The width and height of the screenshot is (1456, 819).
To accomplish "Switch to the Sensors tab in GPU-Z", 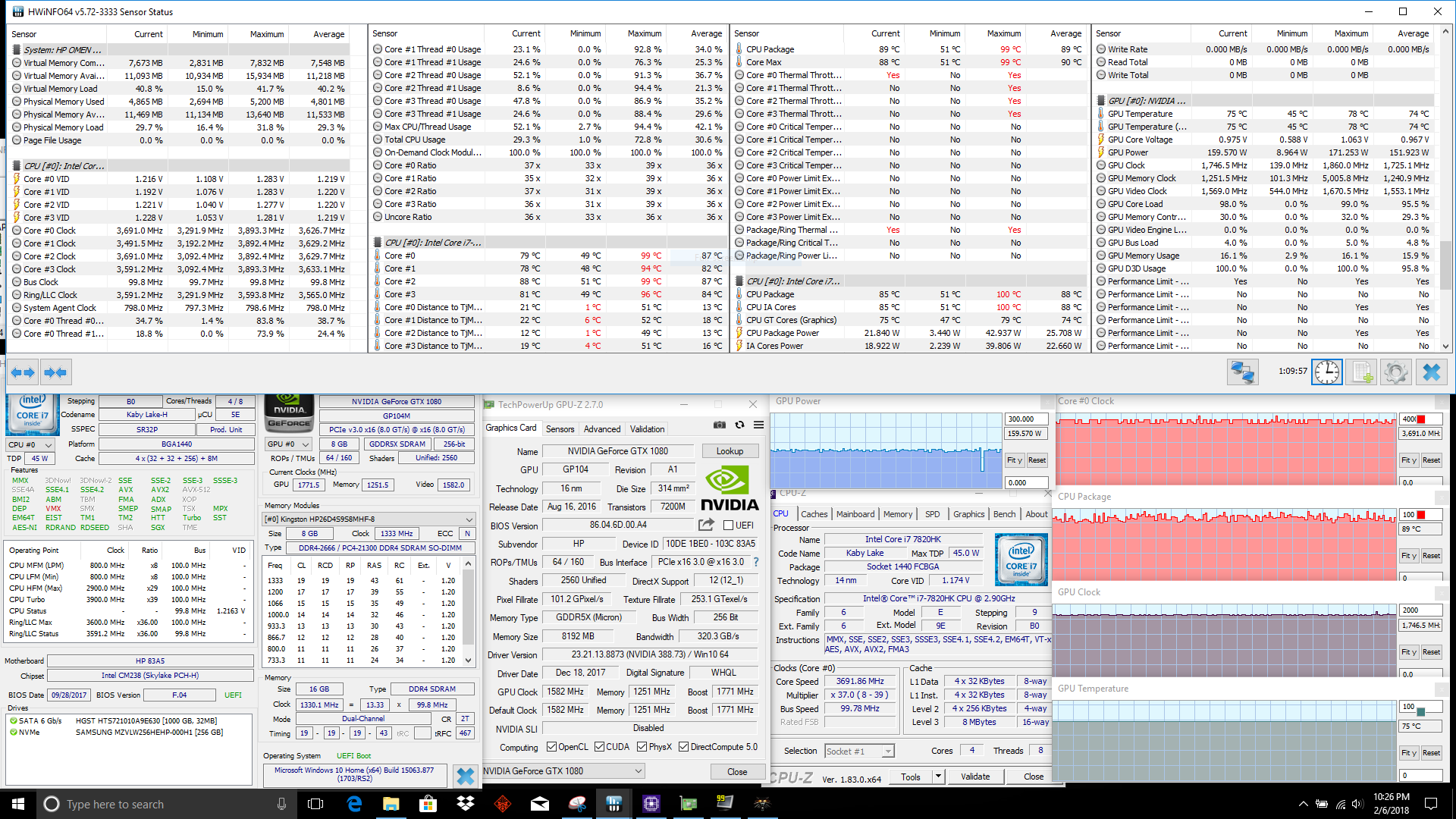I will [560, 429].
